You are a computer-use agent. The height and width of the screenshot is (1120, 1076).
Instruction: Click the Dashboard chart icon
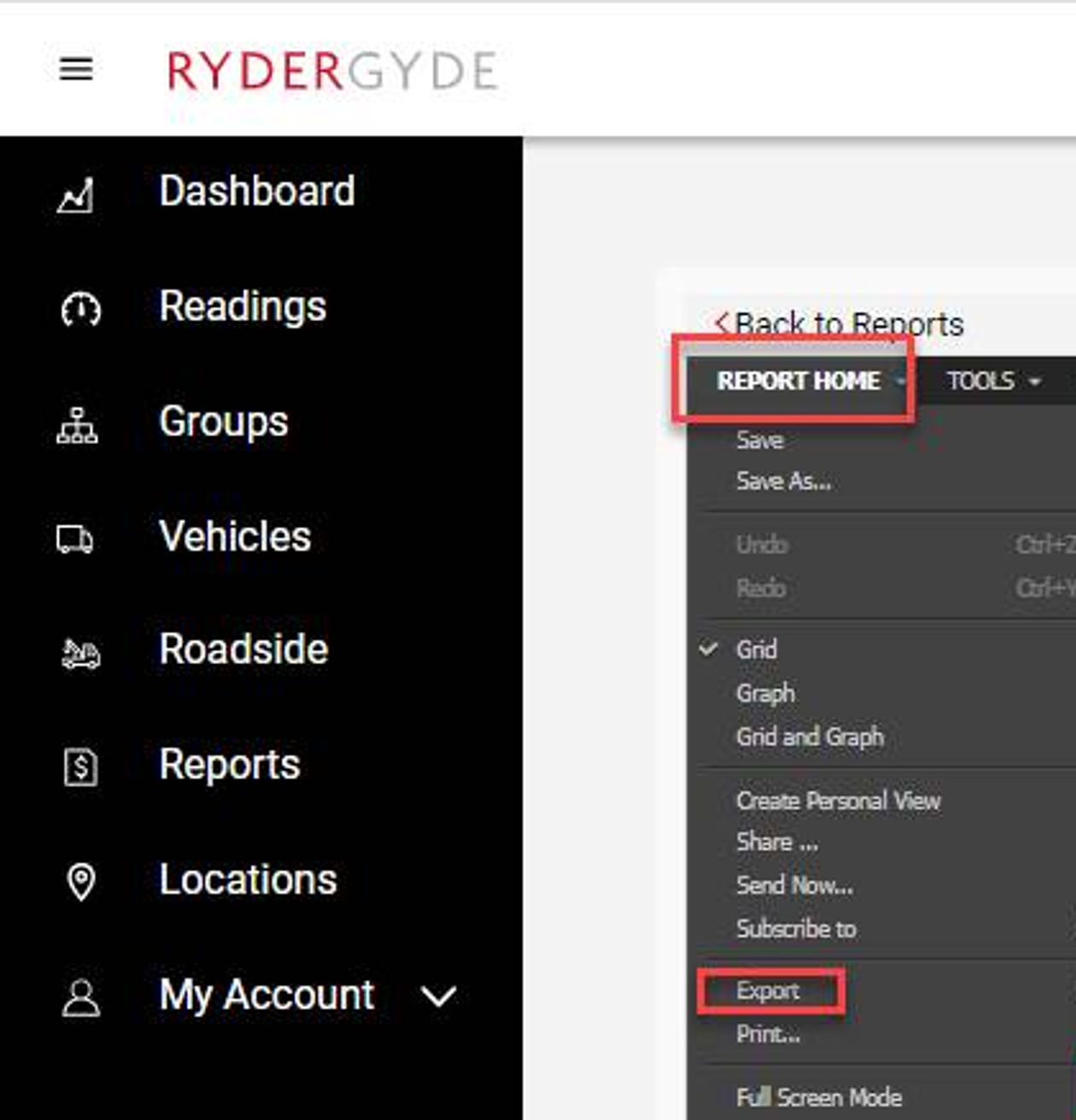[76, 195]
